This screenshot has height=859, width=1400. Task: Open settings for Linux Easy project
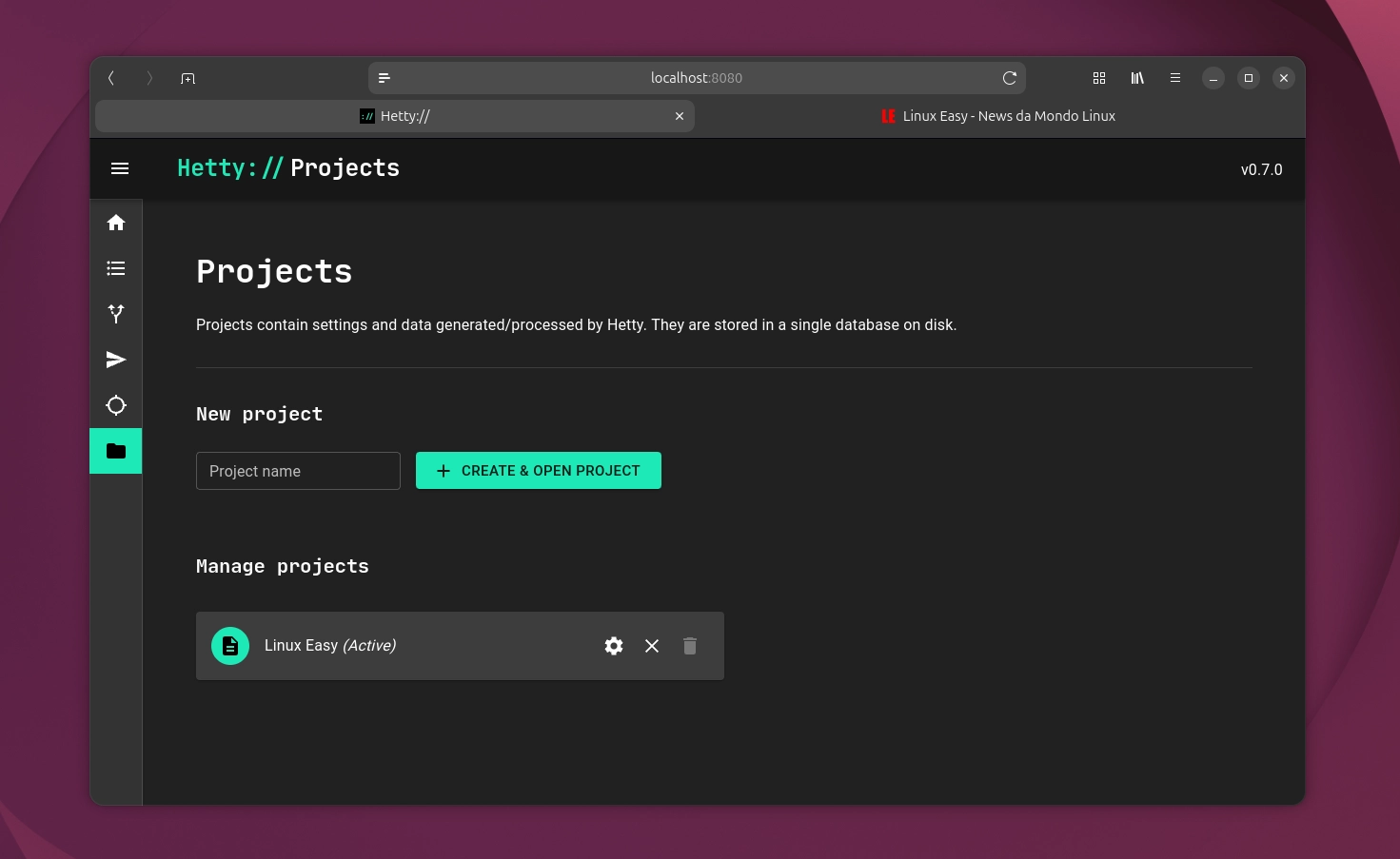[614, 646]
